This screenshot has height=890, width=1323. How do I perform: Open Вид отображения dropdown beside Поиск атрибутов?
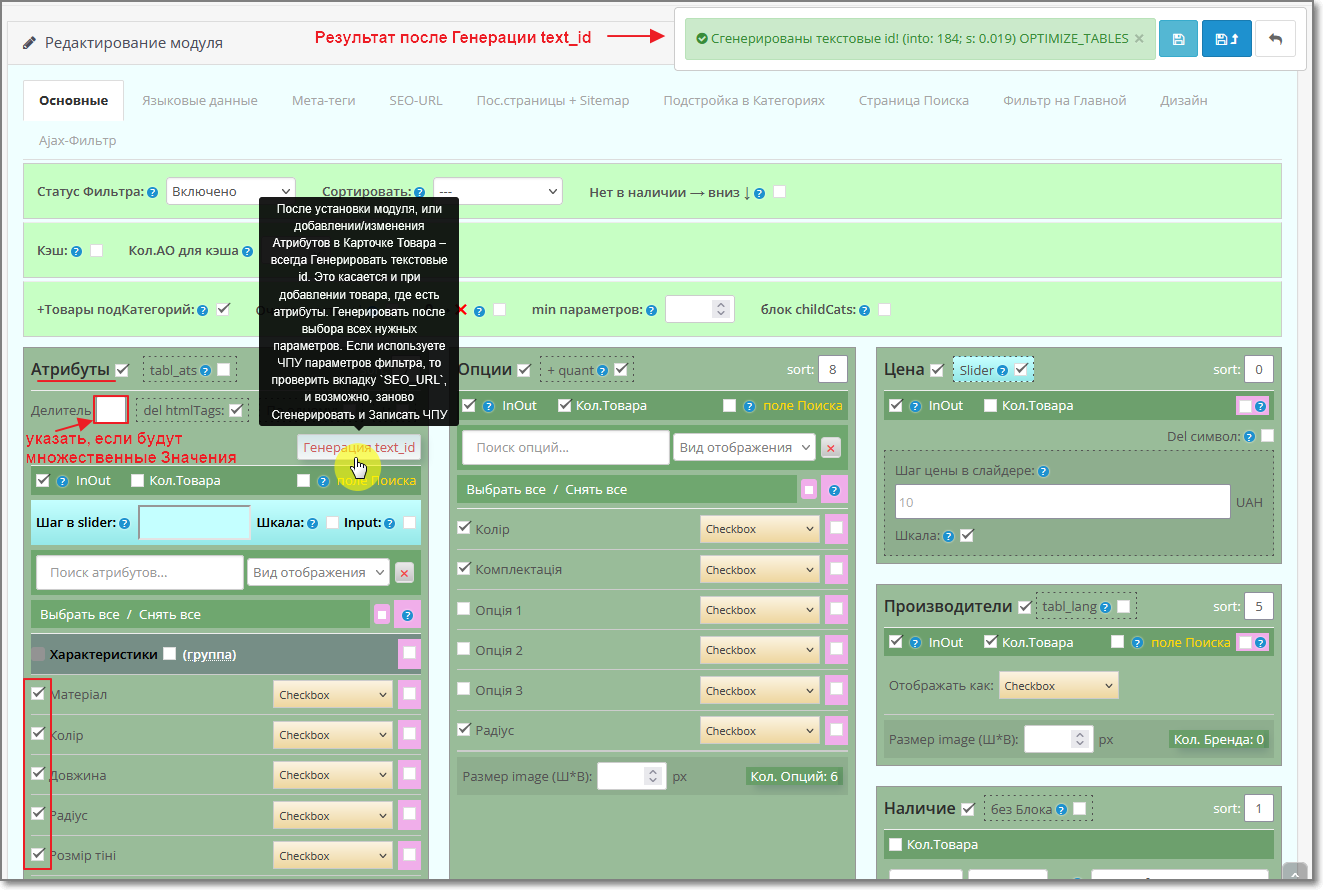[x=318, y=572]
